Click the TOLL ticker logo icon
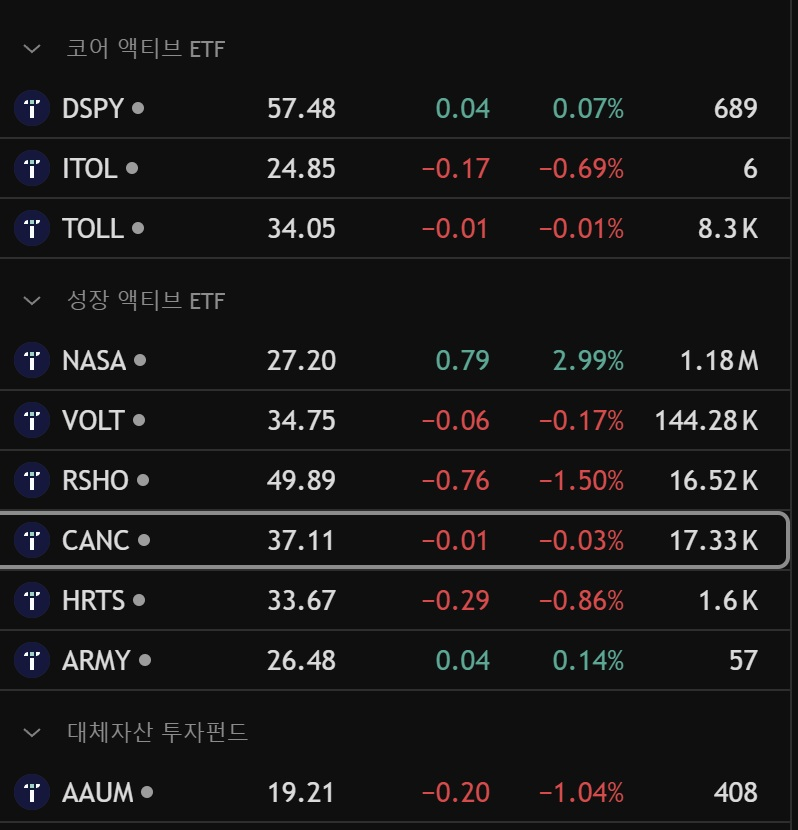The width and height of the screenshot is (798, 830). coord(32,228)
